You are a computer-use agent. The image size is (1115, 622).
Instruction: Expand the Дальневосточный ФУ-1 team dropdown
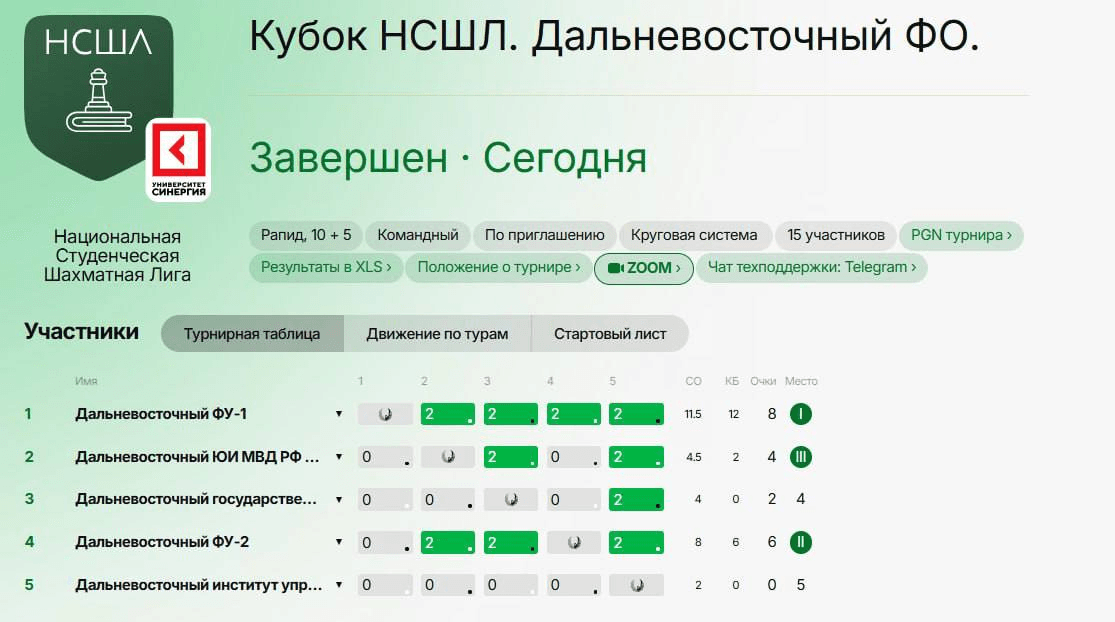[x=339, y=414]
